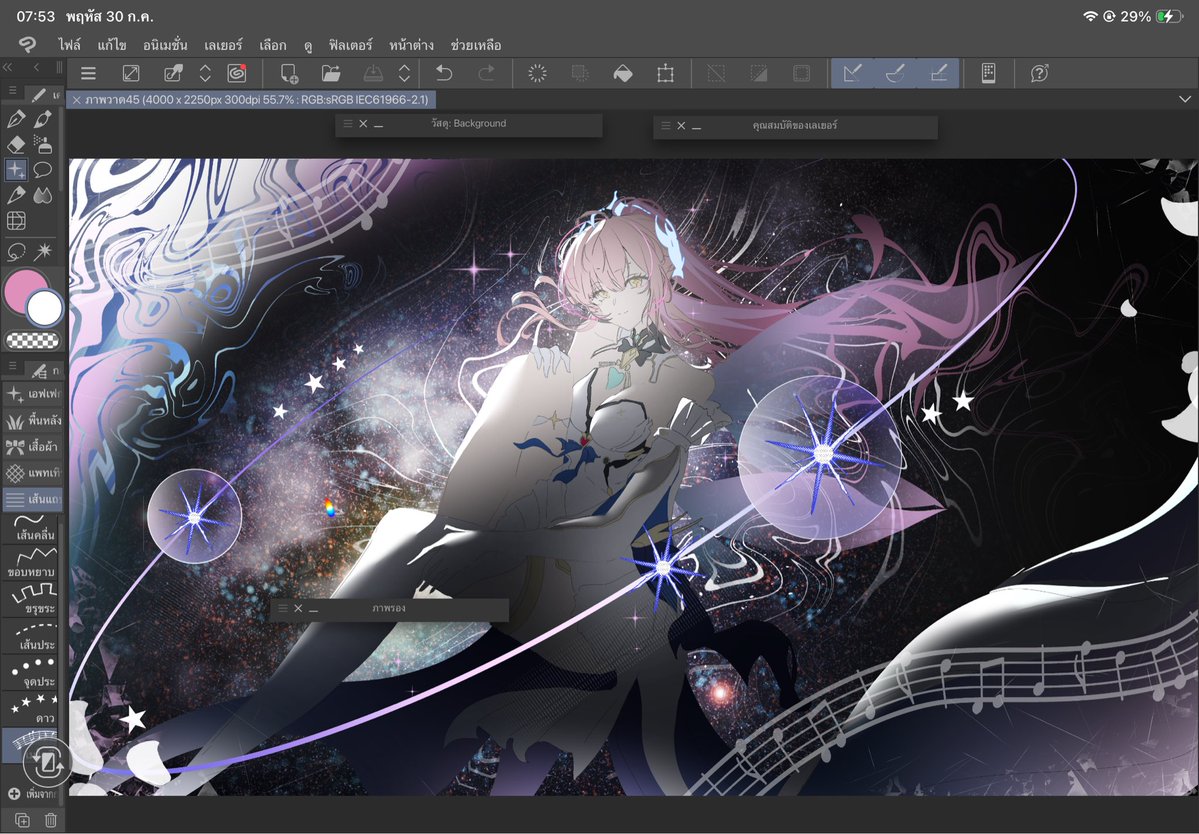Open the แก้ไข menu
Image resolution: width=1199 pixels, height=834 pixels.
[112, 45]
